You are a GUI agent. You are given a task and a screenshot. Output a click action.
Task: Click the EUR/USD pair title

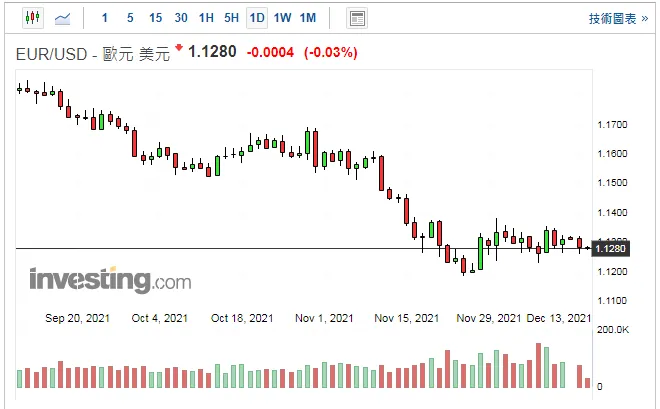pyautogui.click(x=51, y=54)
